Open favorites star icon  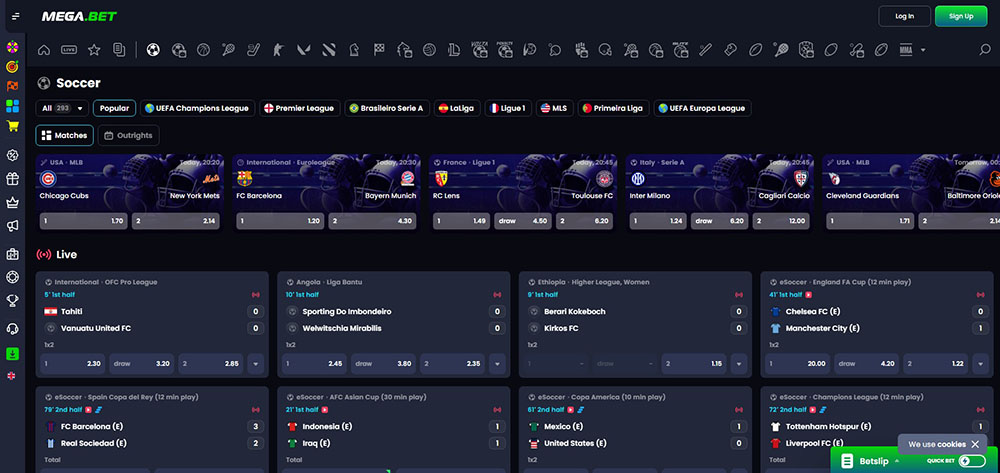point(94,50)
